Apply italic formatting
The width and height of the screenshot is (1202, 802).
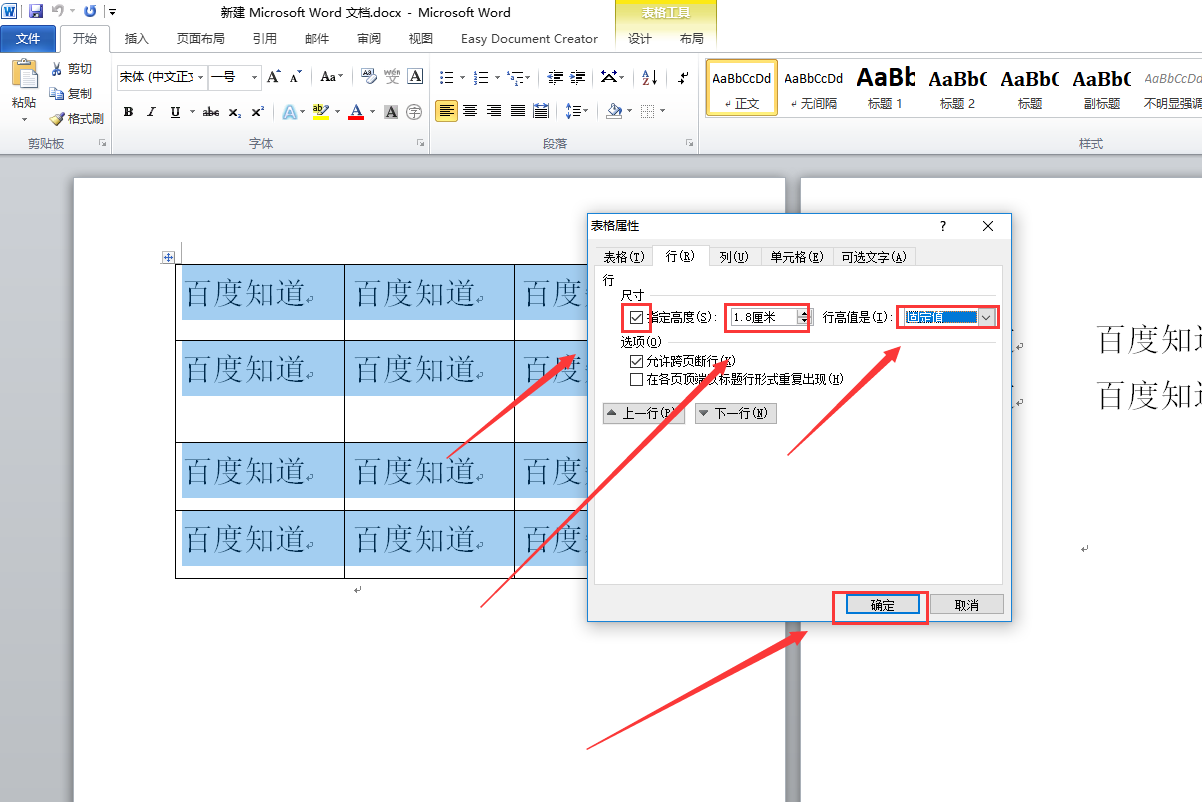(152, 112)
